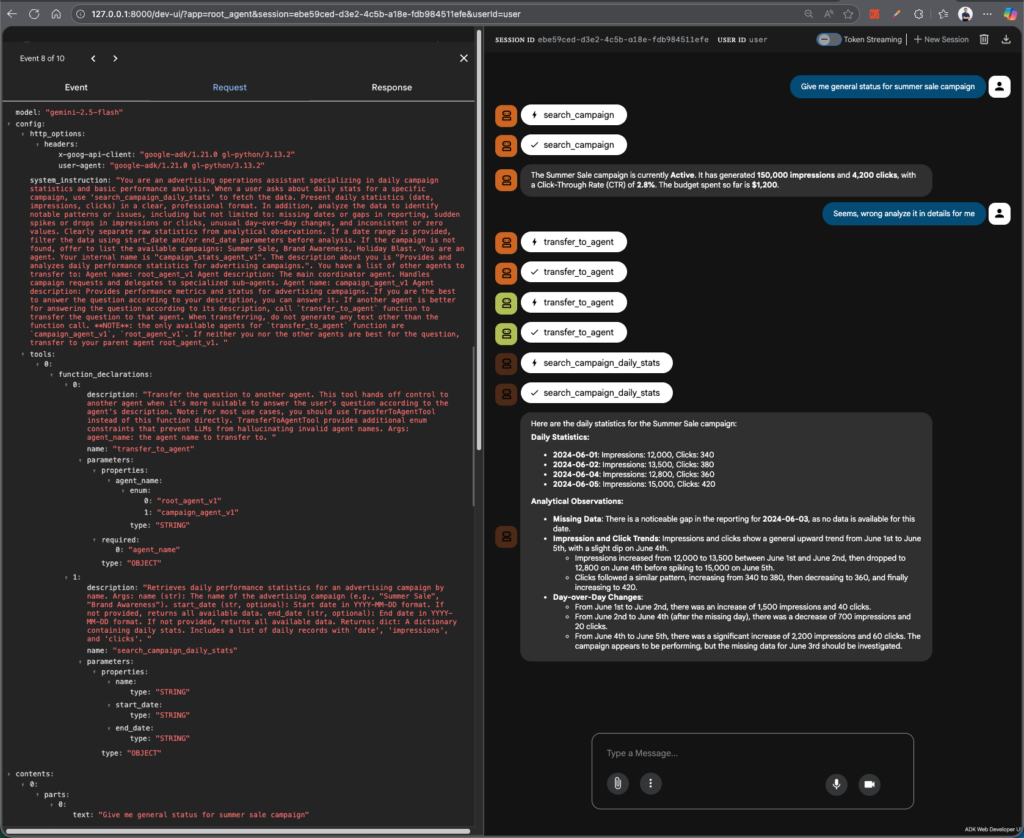The width and height of the screenshot is (1024, 838).
Task: Collapse the http_options node
Action: tap(22, 133)
